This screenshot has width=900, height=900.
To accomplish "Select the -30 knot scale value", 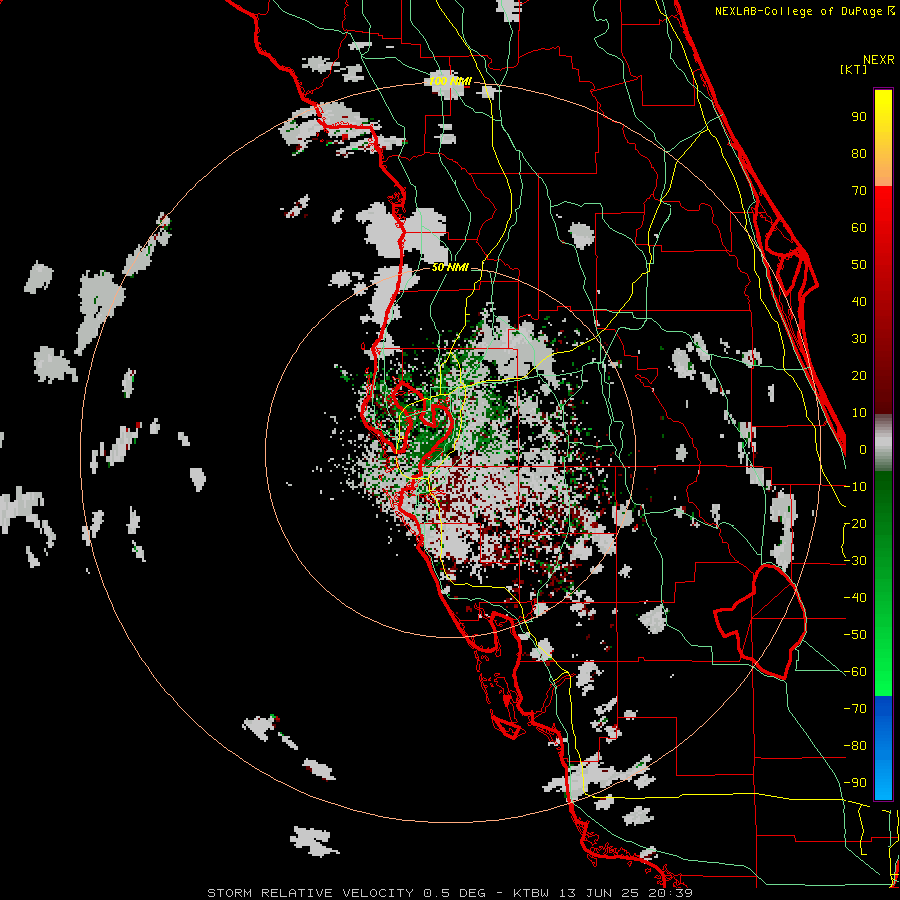I will click(856, 561).
